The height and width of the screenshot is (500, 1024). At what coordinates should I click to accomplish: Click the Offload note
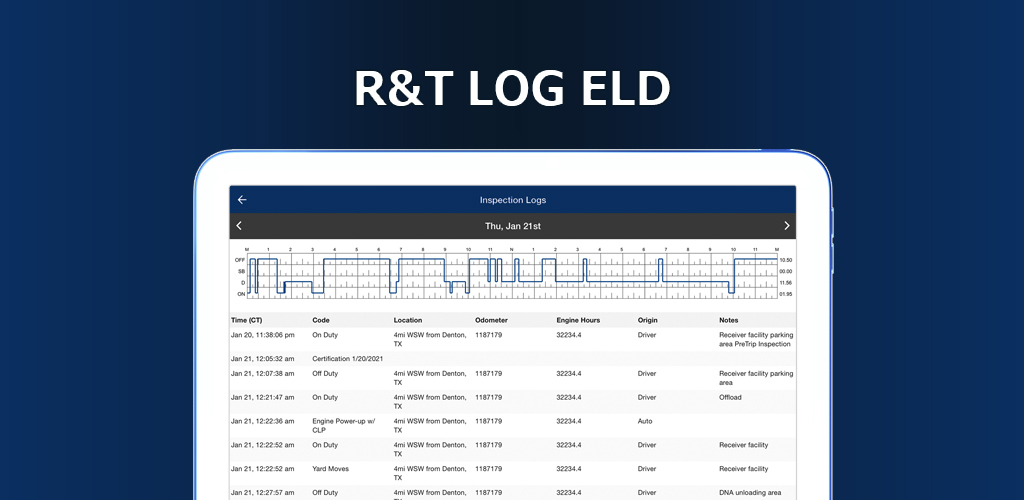coord(730,397)
